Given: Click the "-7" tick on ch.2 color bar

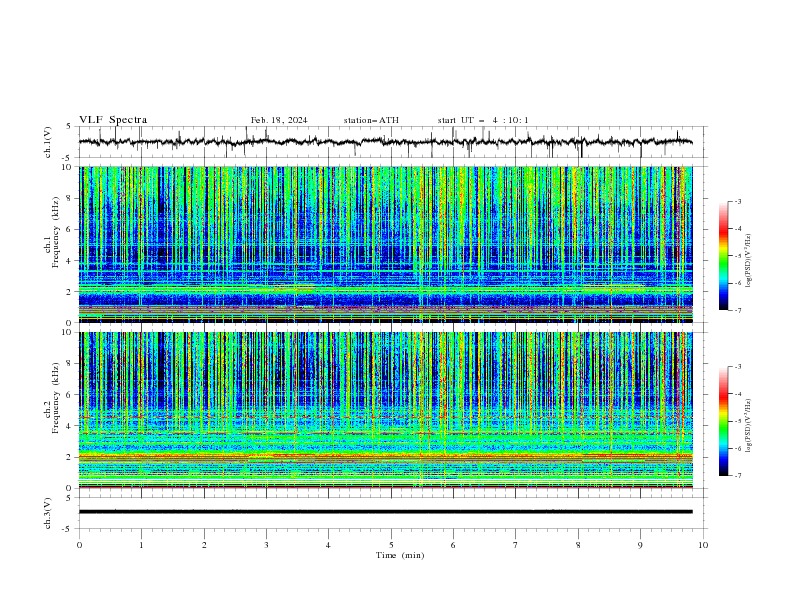Looking at the screenshot, I should coord(738,475).
